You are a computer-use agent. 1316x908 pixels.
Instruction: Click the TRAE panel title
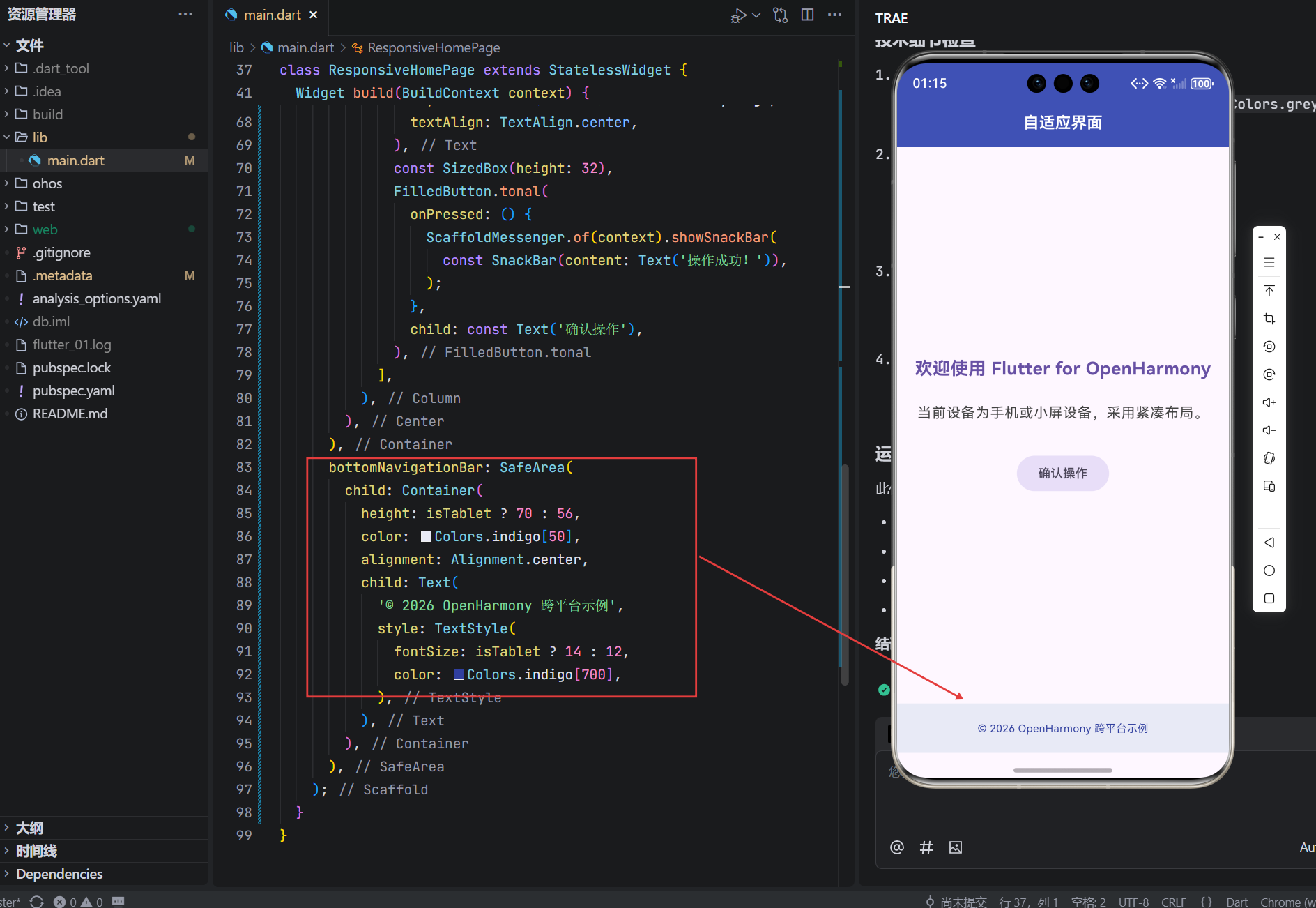click(x=892, y=18)
